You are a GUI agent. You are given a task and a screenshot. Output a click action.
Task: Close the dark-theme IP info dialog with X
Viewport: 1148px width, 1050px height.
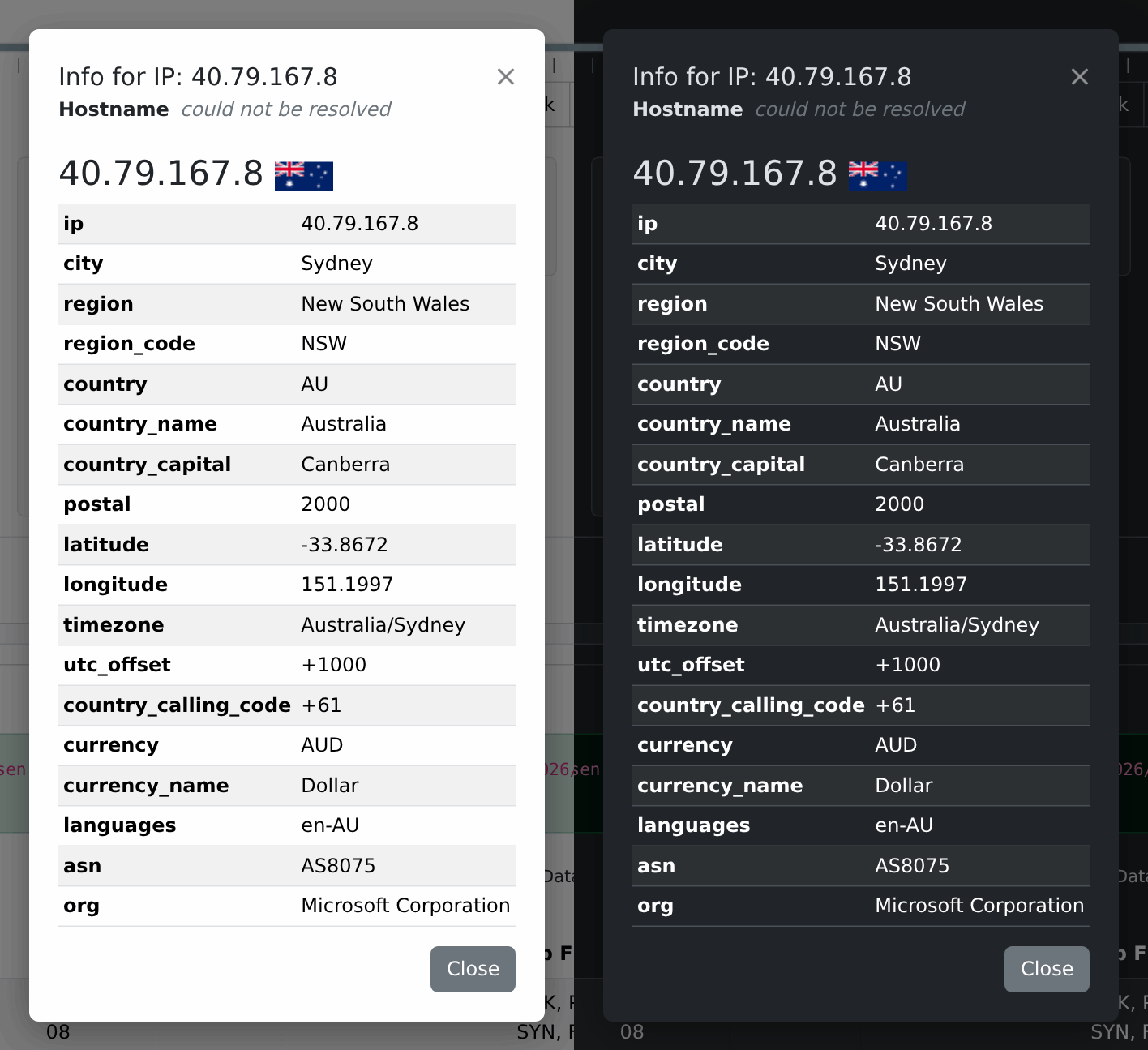click(x=1080, y=77)
